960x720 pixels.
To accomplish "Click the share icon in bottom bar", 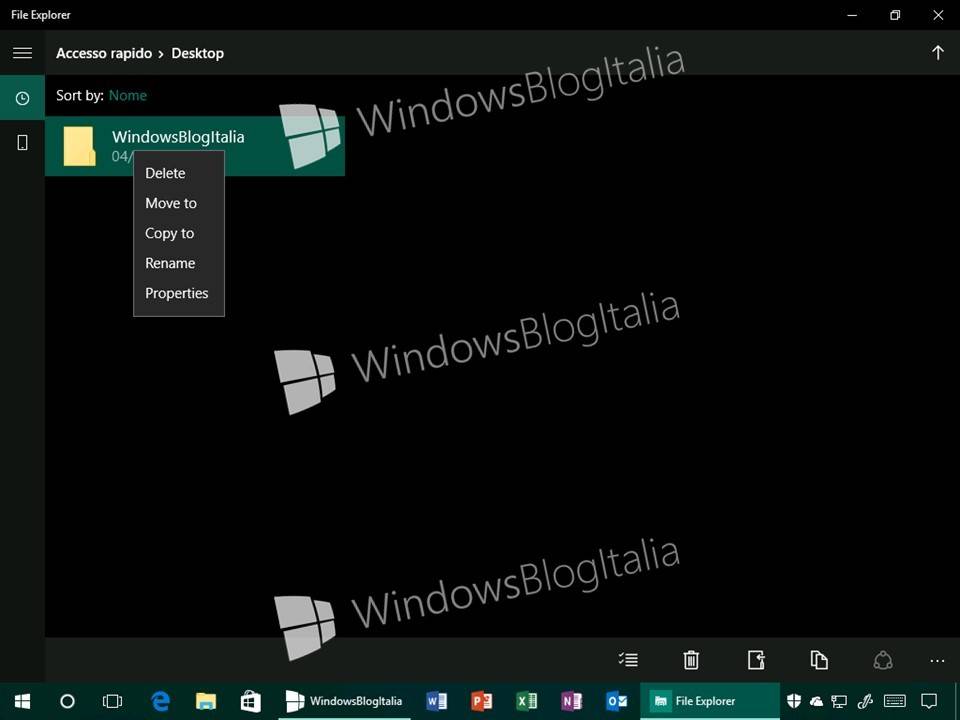I will (x=882, y=659).
